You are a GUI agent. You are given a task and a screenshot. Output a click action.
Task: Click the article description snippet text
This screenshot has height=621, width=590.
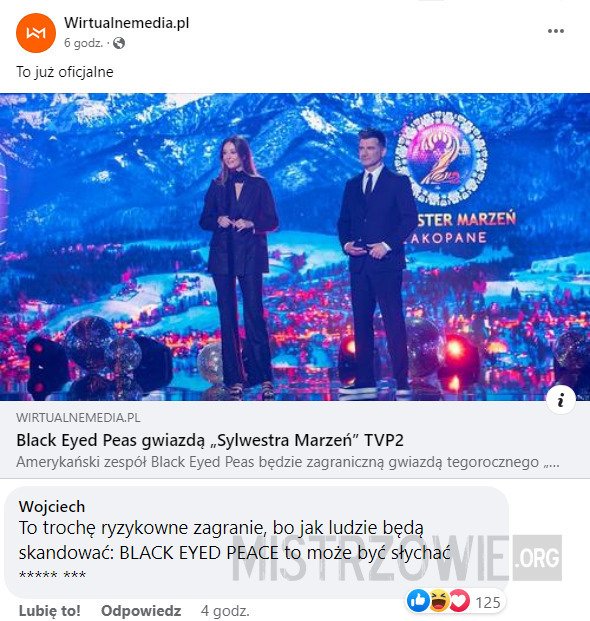pos(288,462)
